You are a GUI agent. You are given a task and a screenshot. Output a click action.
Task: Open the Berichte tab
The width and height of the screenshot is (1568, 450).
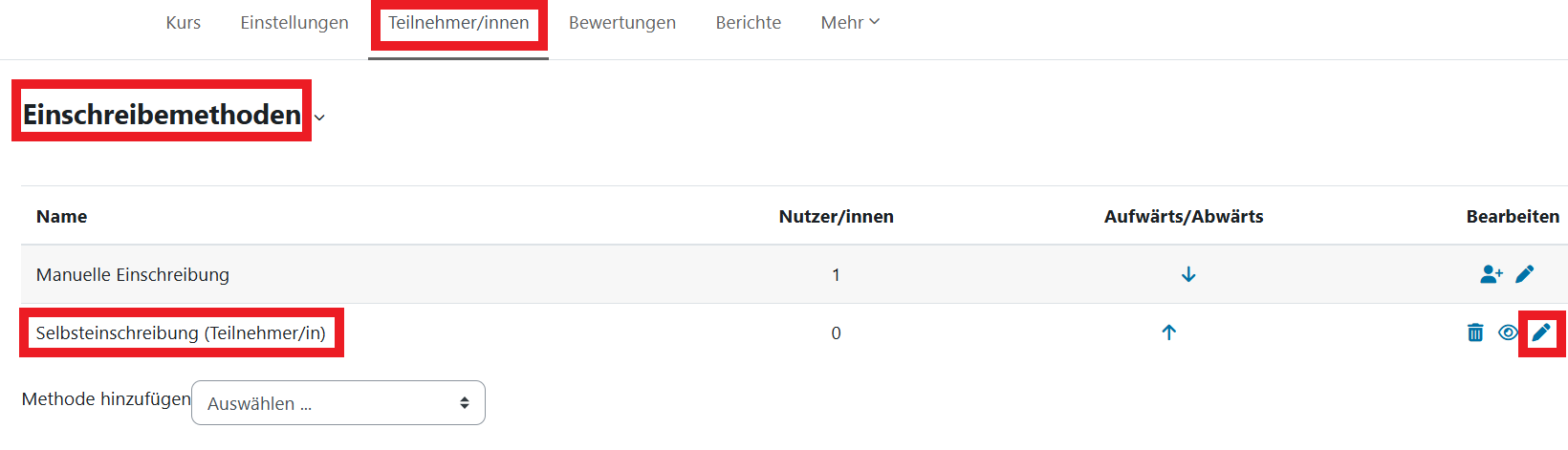coord(749,23)
